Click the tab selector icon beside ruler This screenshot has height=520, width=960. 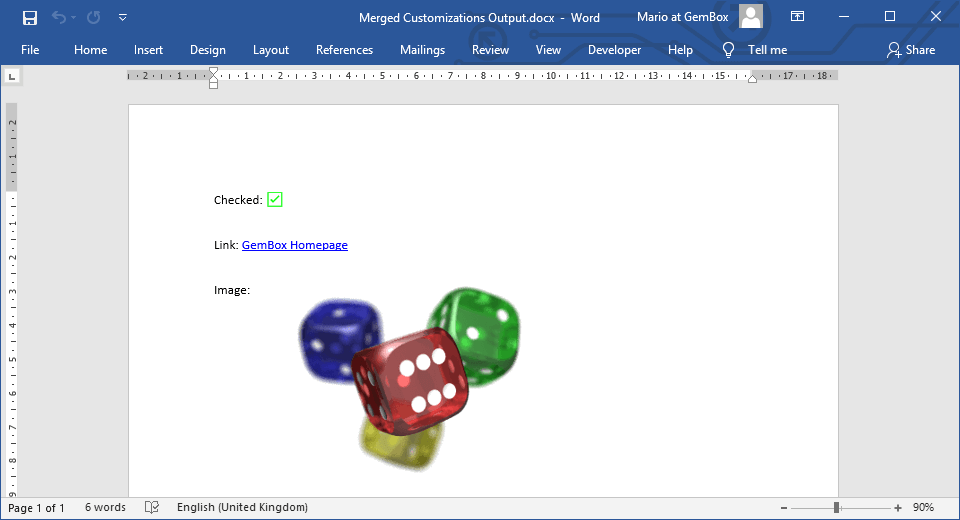[x=12, y=76]
